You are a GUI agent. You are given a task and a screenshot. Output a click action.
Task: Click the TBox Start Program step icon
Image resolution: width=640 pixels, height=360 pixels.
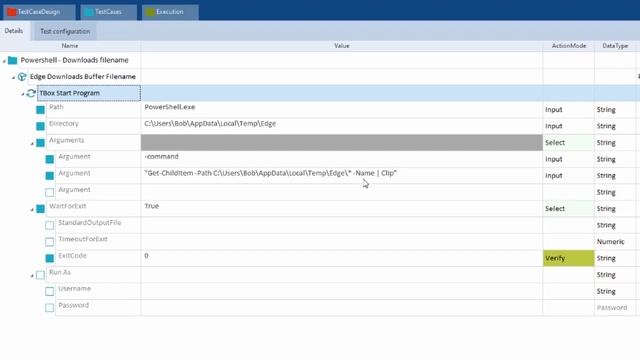click(x=31, y=93)
